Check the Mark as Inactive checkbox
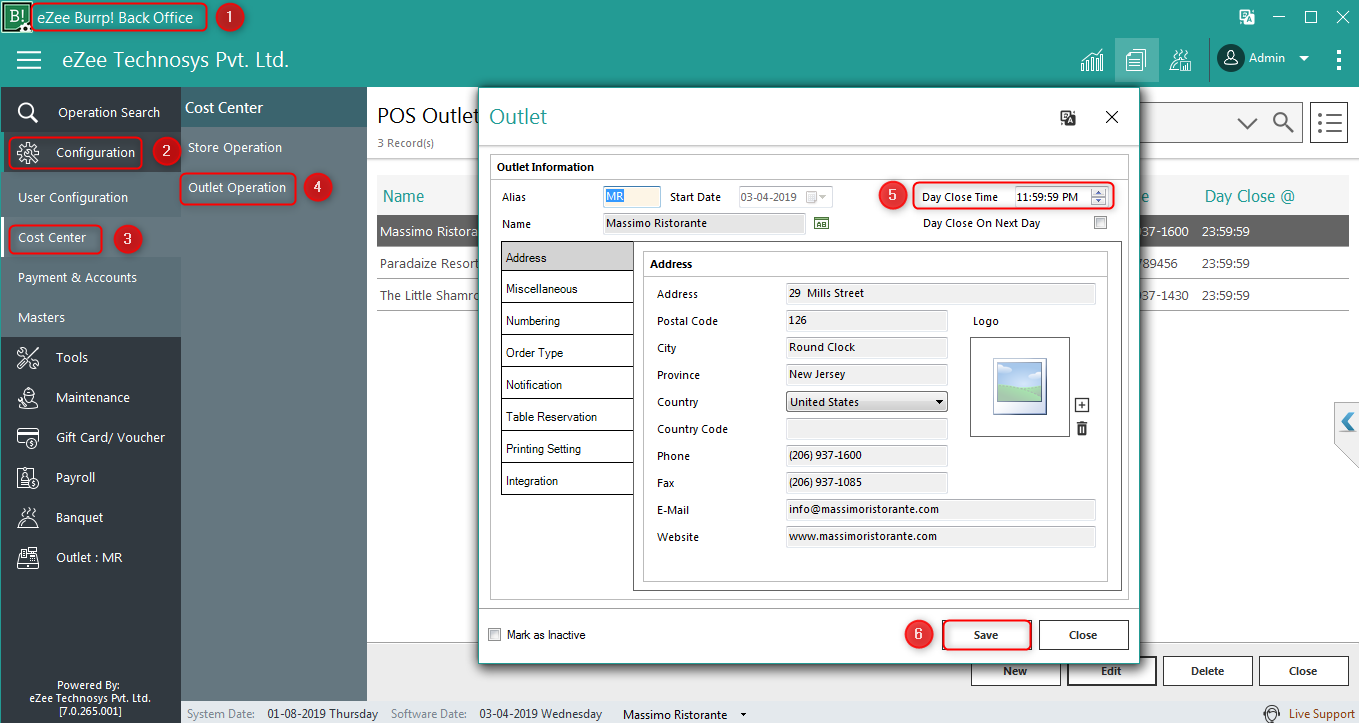This screenshot has width=1359, height=723. tap(494, 635)
